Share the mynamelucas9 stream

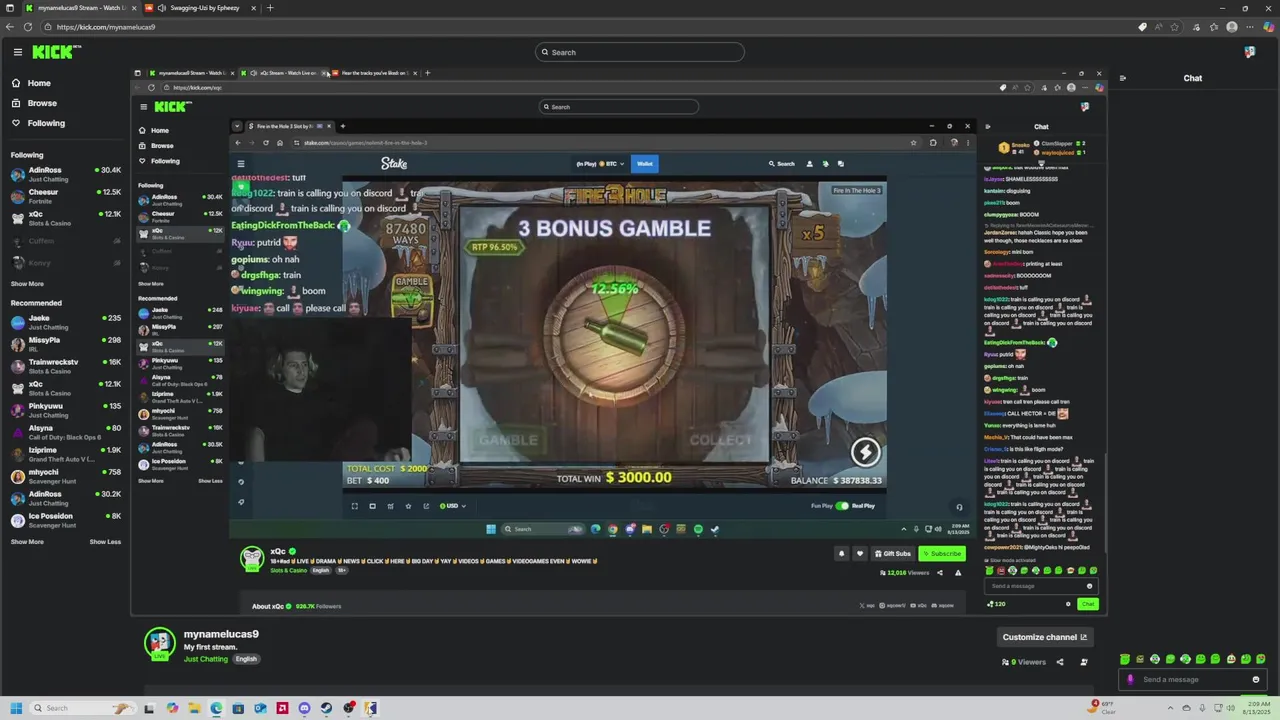1062,662
